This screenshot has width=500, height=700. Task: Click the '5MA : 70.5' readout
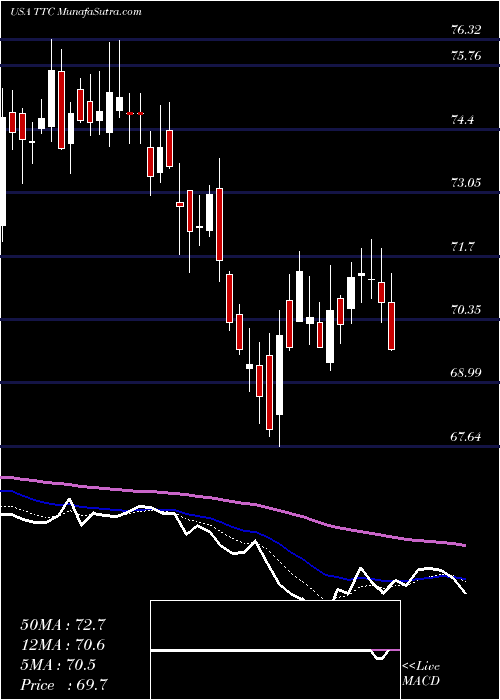pyautogui.click(x=58, y=665)
